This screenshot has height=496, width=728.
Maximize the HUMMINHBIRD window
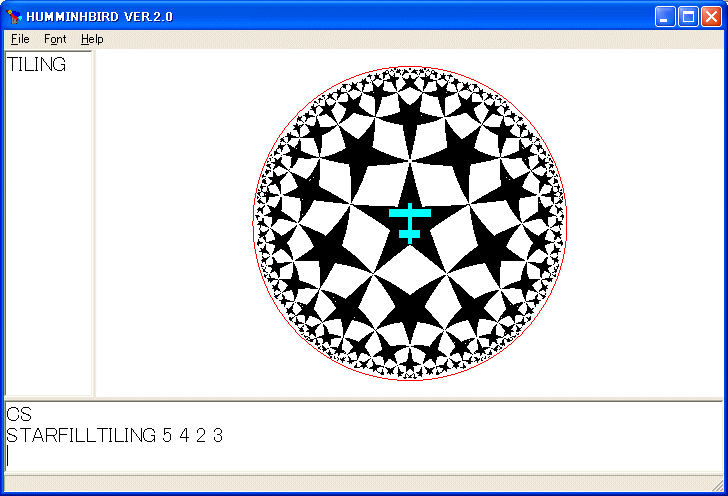tap(688, 17)
